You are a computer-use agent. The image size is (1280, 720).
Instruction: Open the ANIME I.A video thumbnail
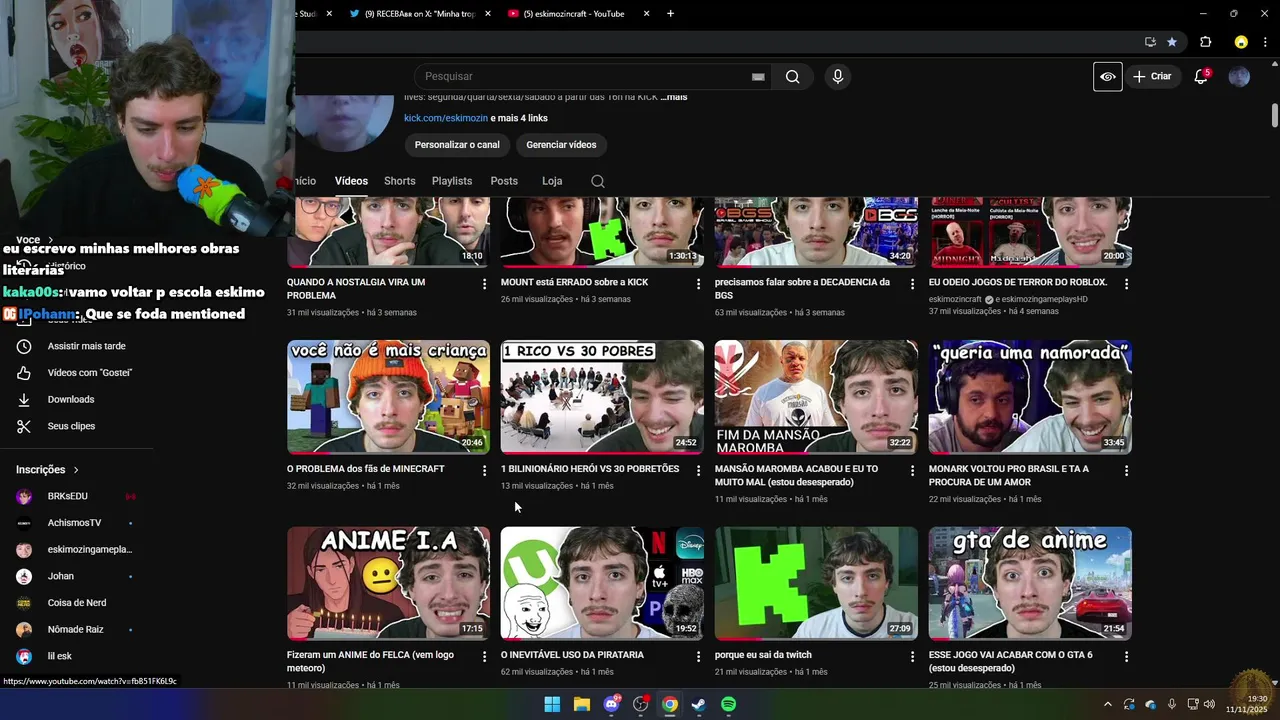[x=388, y=583]
